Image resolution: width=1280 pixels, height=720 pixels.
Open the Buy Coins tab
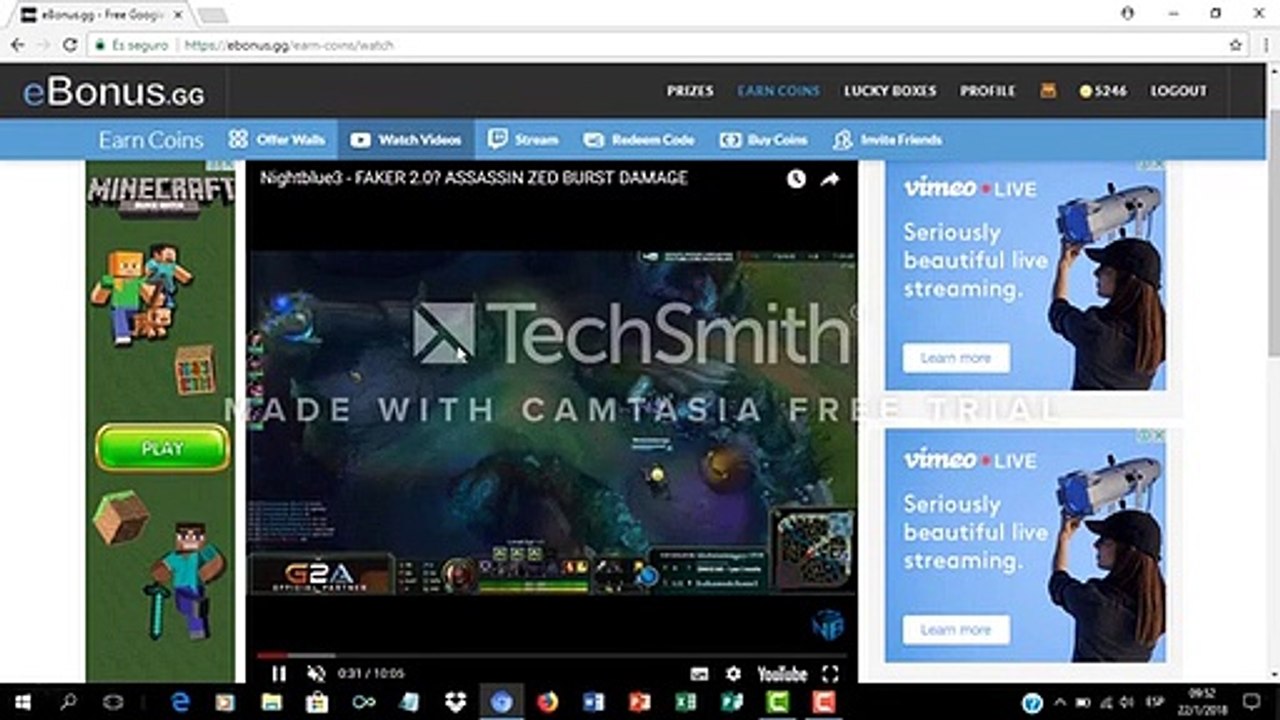(x=764, y=140)
